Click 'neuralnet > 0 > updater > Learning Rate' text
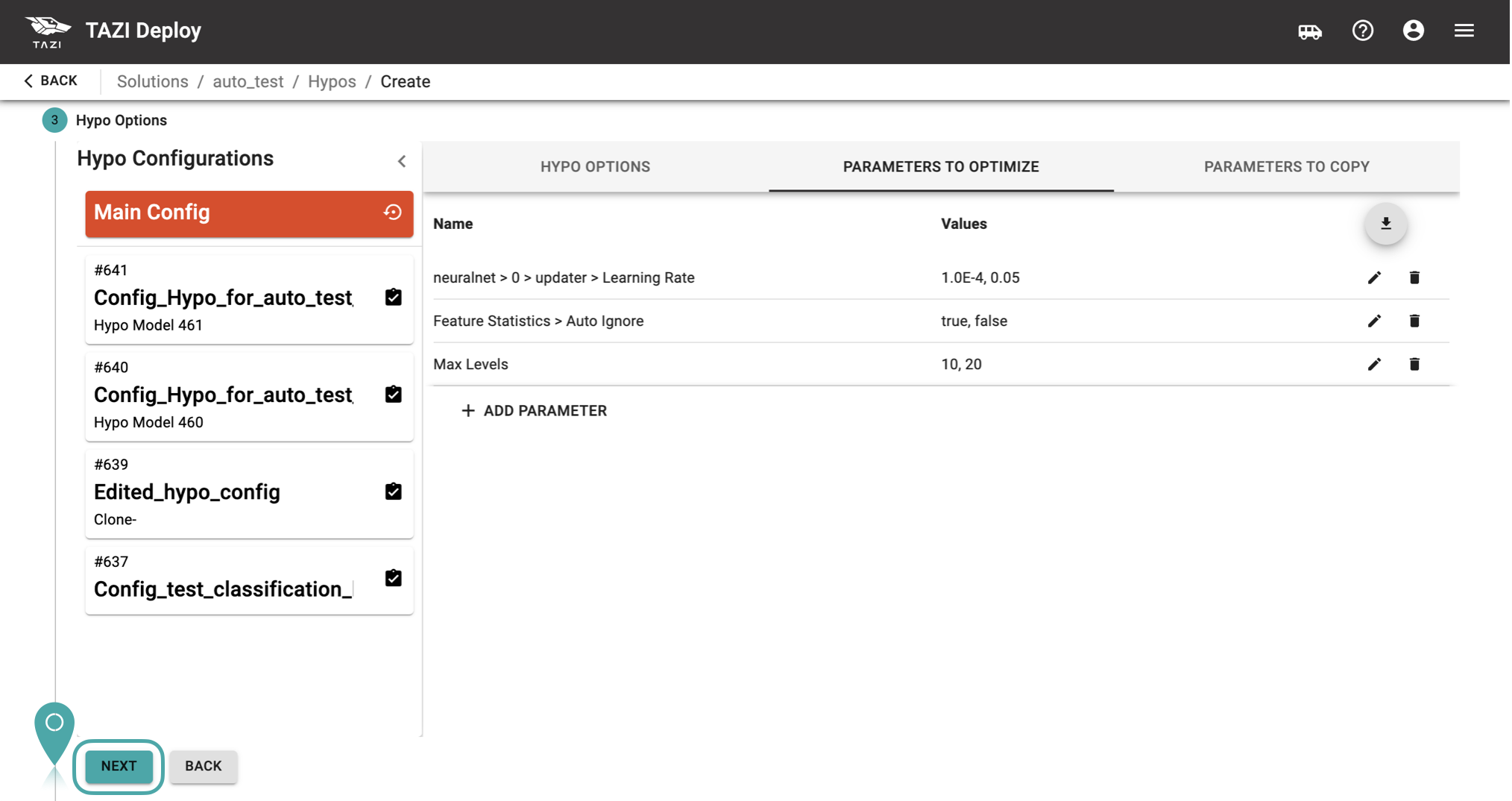This screenshot has width=1512, height=801. tap(564, 278)
